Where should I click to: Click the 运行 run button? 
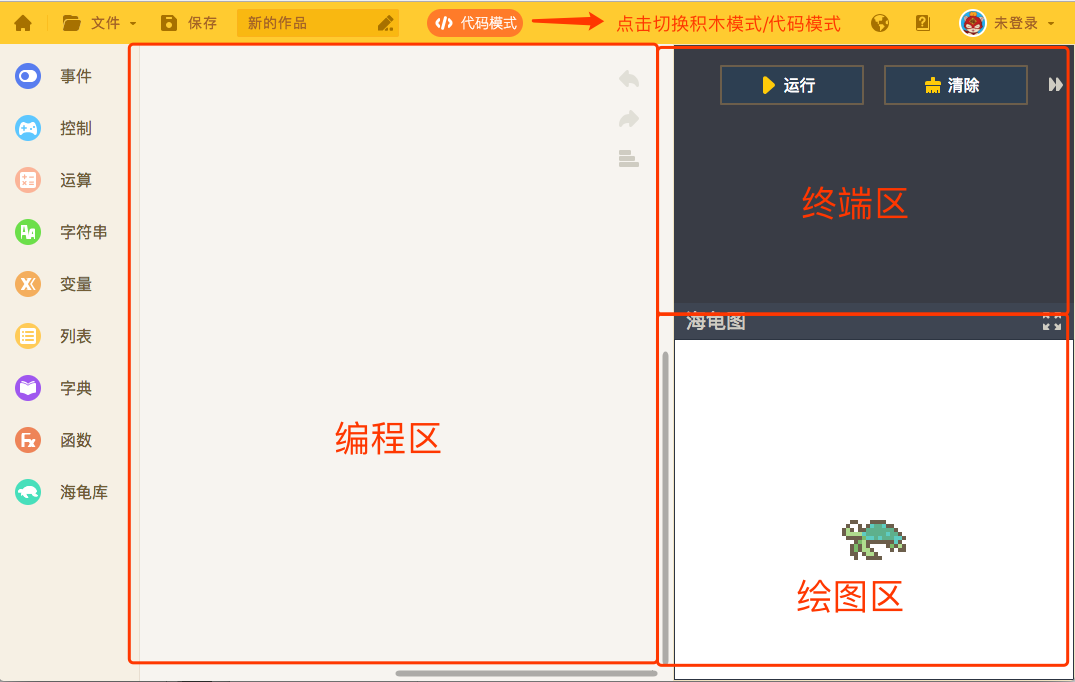tap(791, 85)
